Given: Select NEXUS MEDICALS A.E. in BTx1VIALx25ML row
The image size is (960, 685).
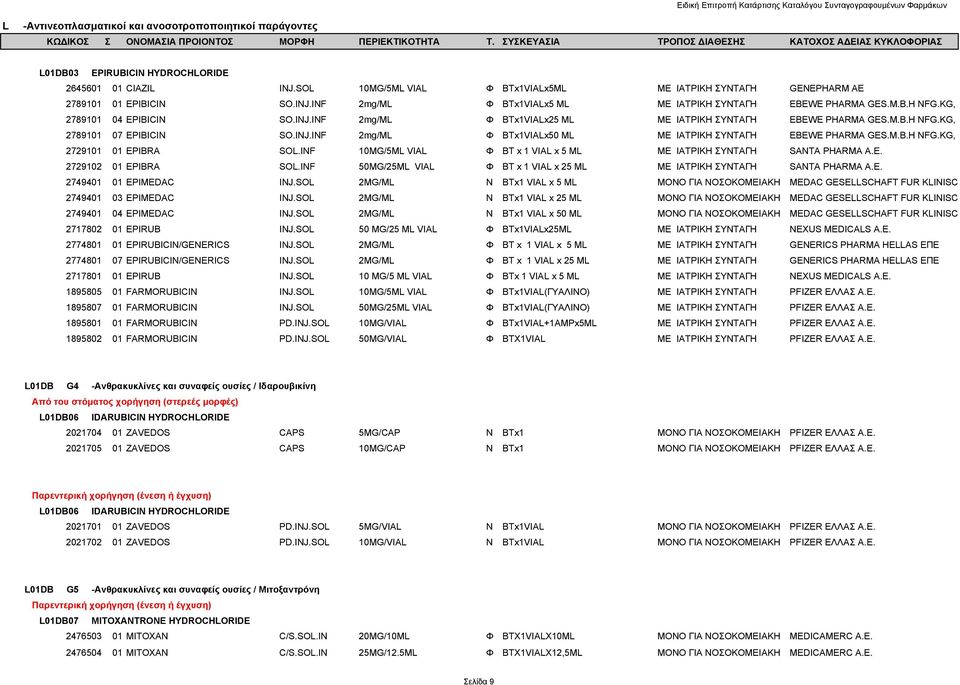Looking at the screenshot, I should click(840, 229).
